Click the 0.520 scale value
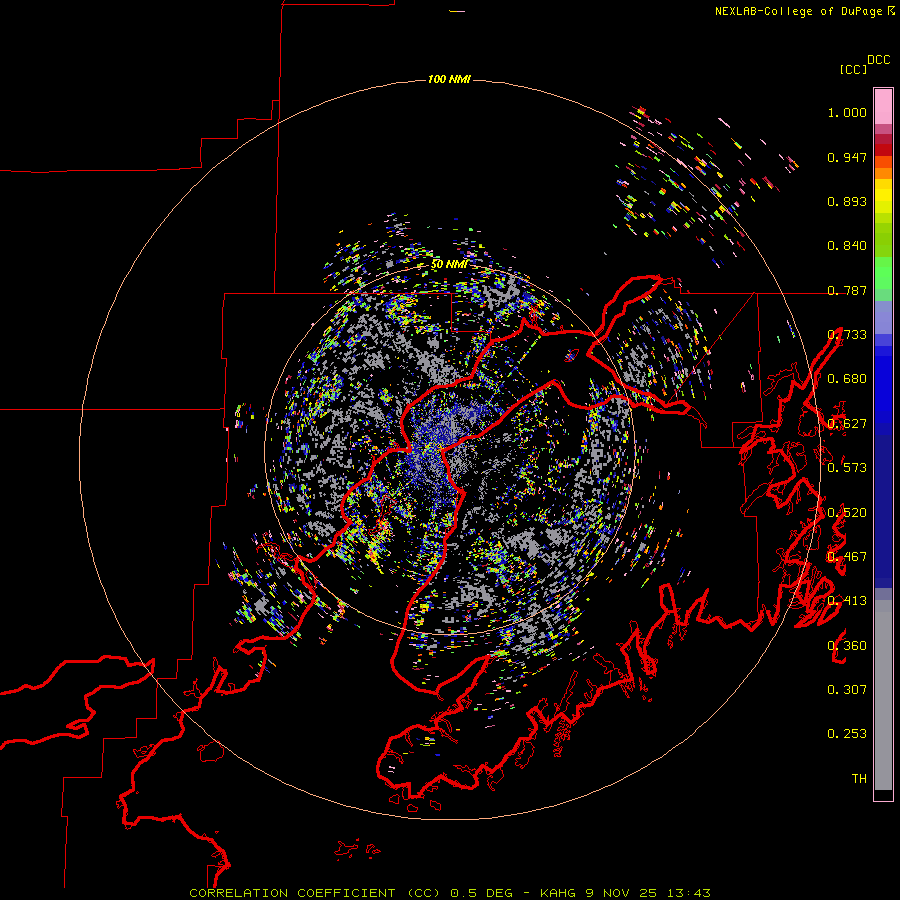The image size is (900, 900). click(x=847, y=513)
